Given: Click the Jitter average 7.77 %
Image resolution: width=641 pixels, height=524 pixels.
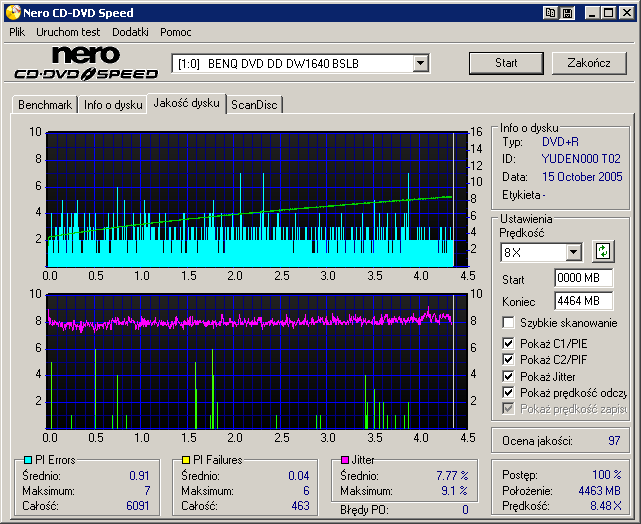Looking at the screenshot, I should click(452, 476).
